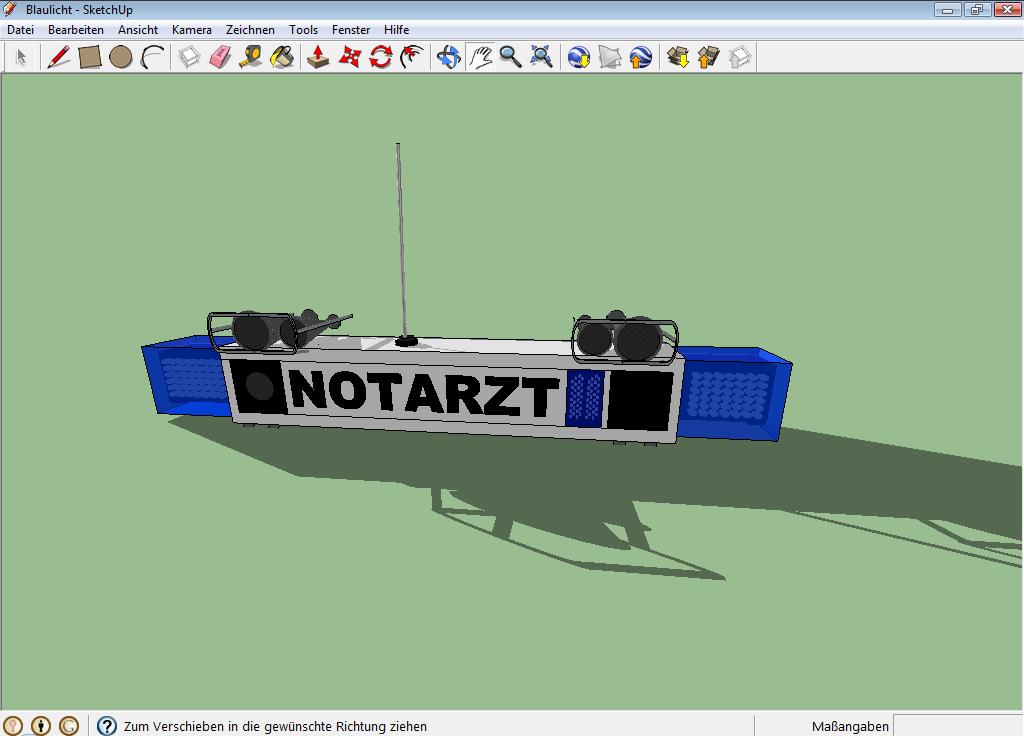This screenshot has height=736, width=1024.
Task: Select the Push/Pull tool
Action: (x=318, y=57)
